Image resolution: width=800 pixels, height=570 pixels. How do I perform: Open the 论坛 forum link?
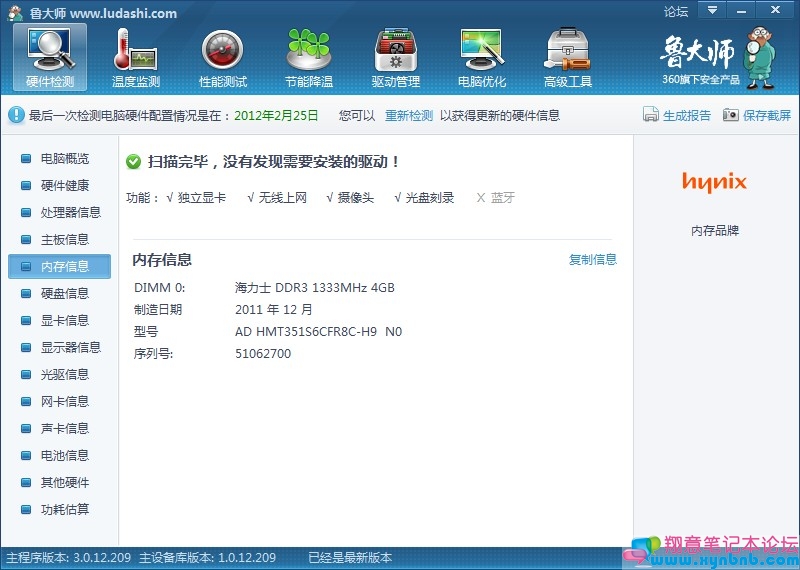(676, 11)
